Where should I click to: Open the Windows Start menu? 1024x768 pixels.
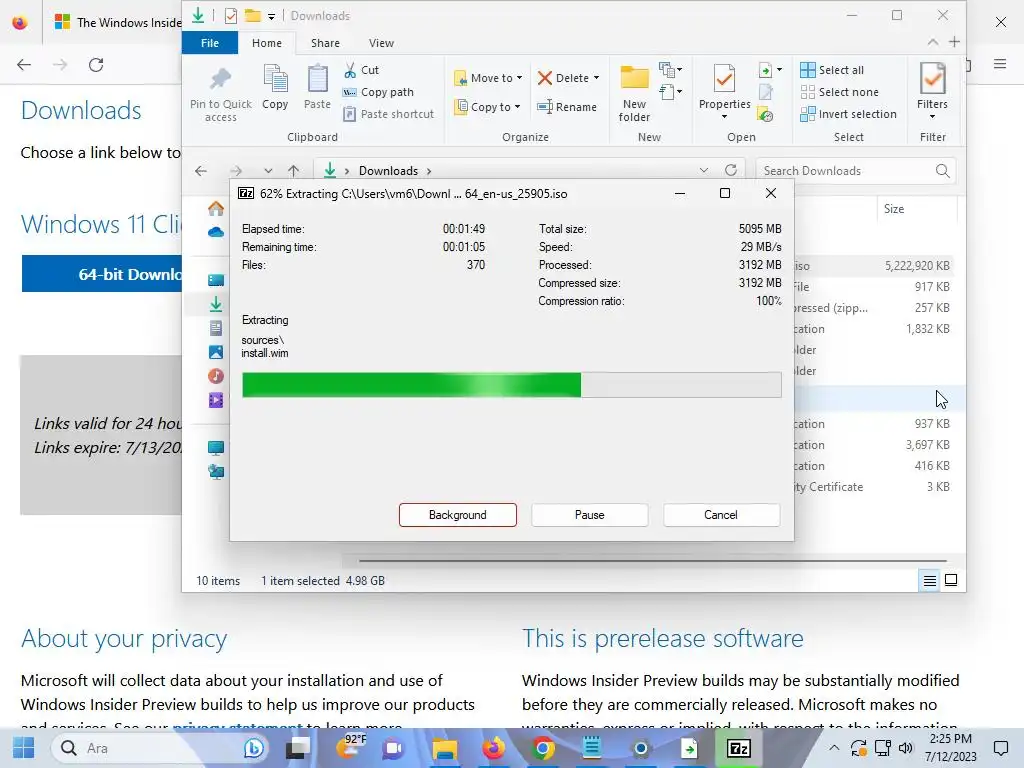point(24,748)
